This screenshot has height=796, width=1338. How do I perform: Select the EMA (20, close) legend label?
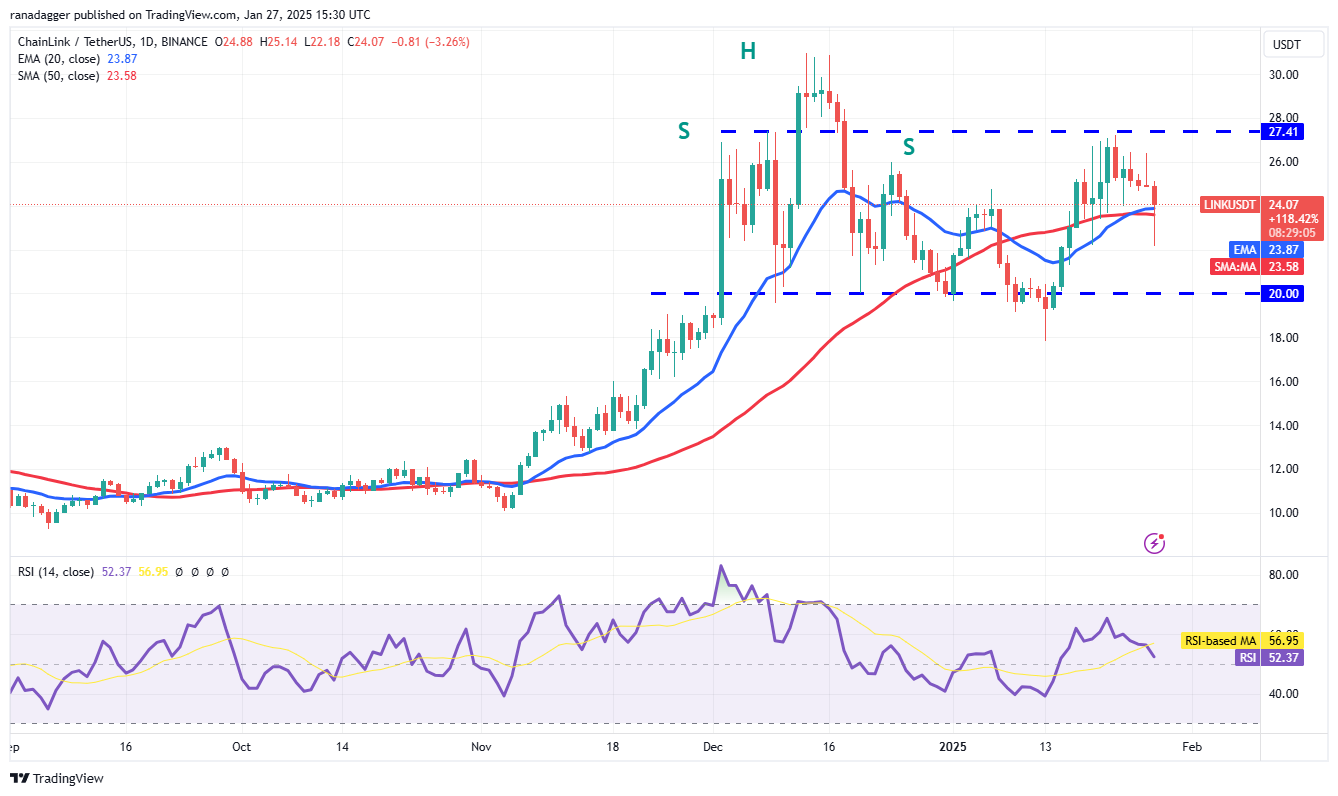(x=57, y=59)
